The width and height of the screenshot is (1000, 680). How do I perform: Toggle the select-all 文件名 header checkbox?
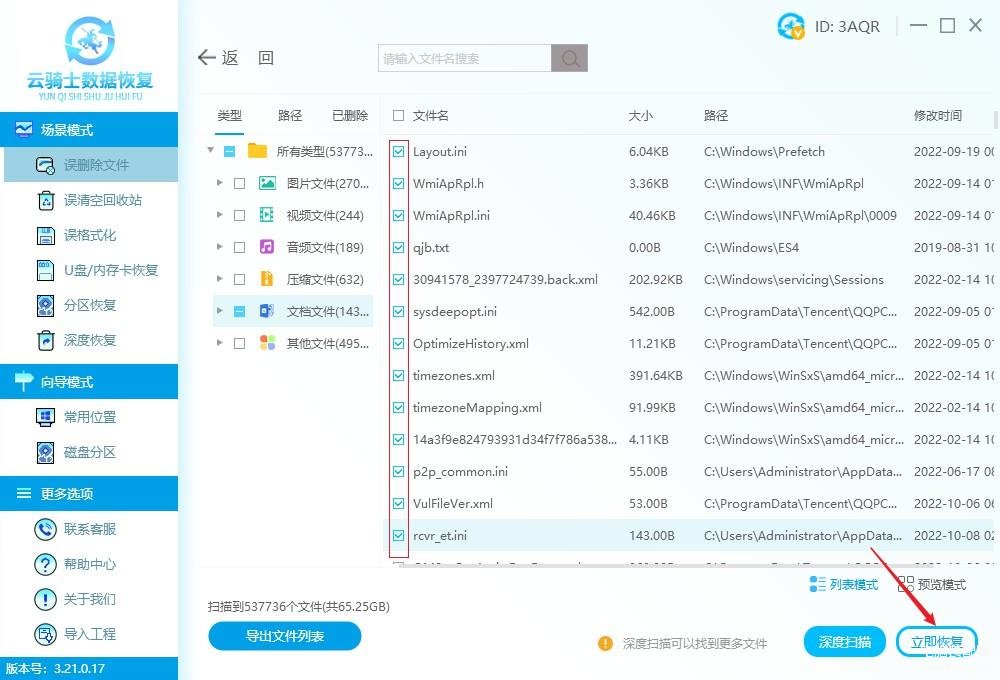coord(399,115)
